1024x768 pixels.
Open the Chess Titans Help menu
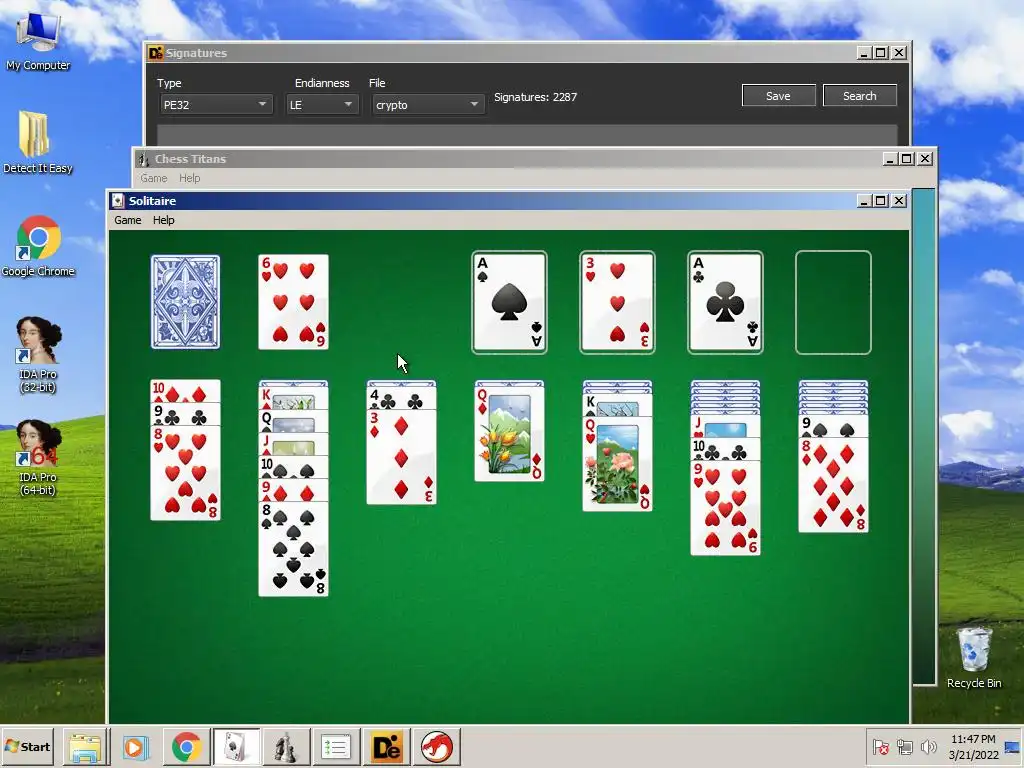[x=189, y=178]
